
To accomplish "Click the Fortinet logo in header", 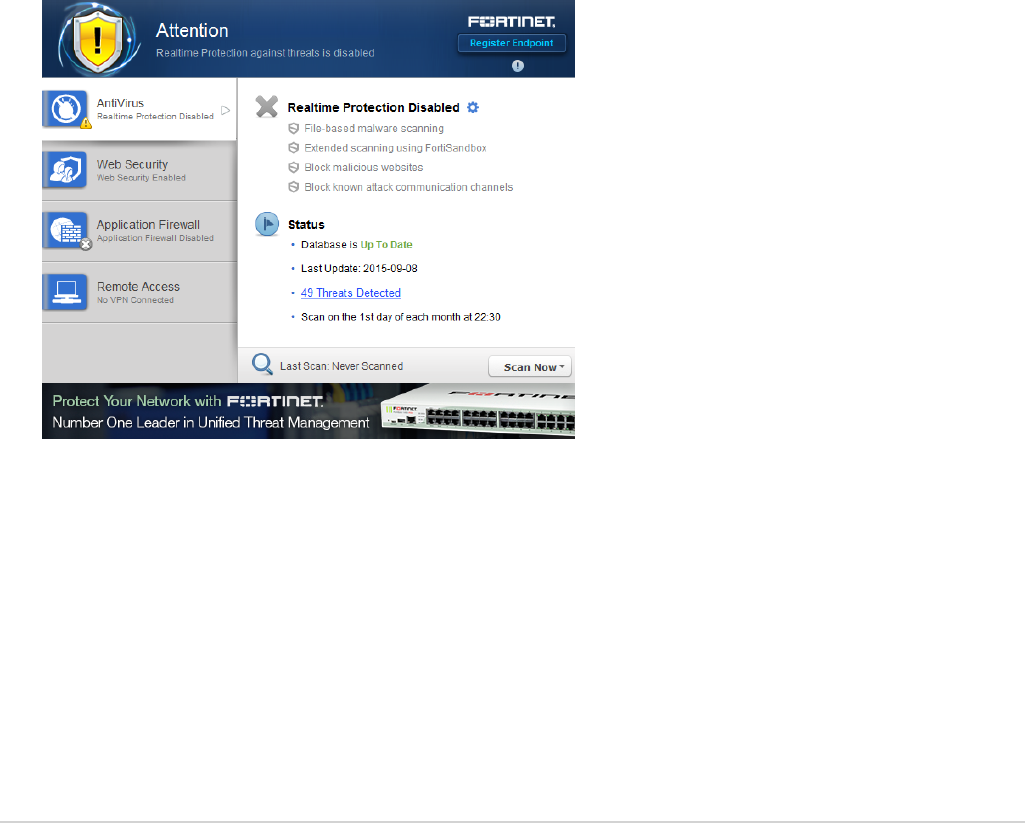I will [512, 22].
